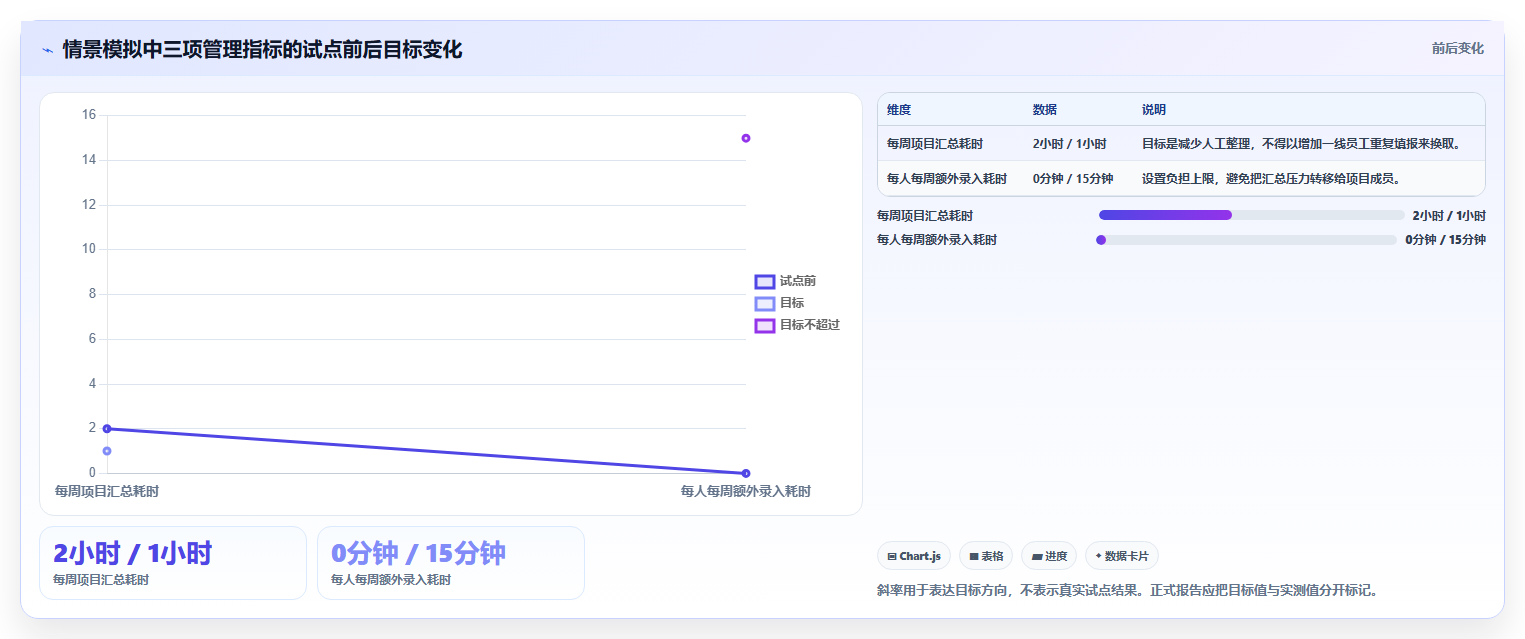Click the 表格 tag icon

974,556
